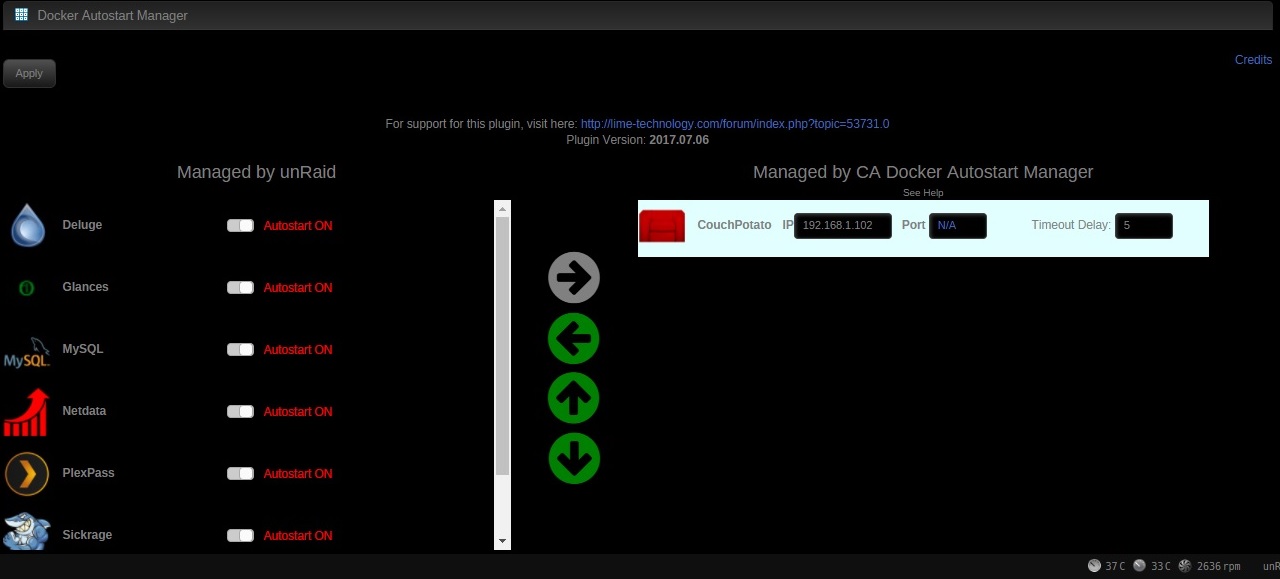Click PlexPass's Autostart ON label
Viewport: 1280px width, 579px height.
click(x=298, y=474)
